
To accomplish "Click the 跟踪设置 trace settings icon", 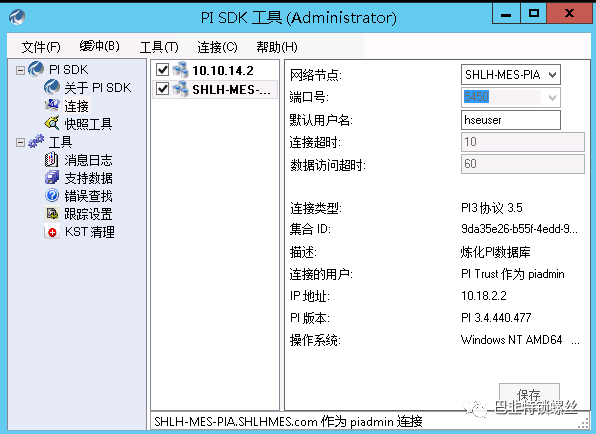I will pos(52,213).
